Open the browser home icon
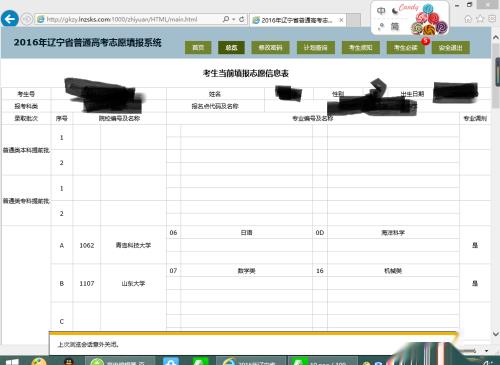This screenshot has height=365, width=500. tap(468, 19)
